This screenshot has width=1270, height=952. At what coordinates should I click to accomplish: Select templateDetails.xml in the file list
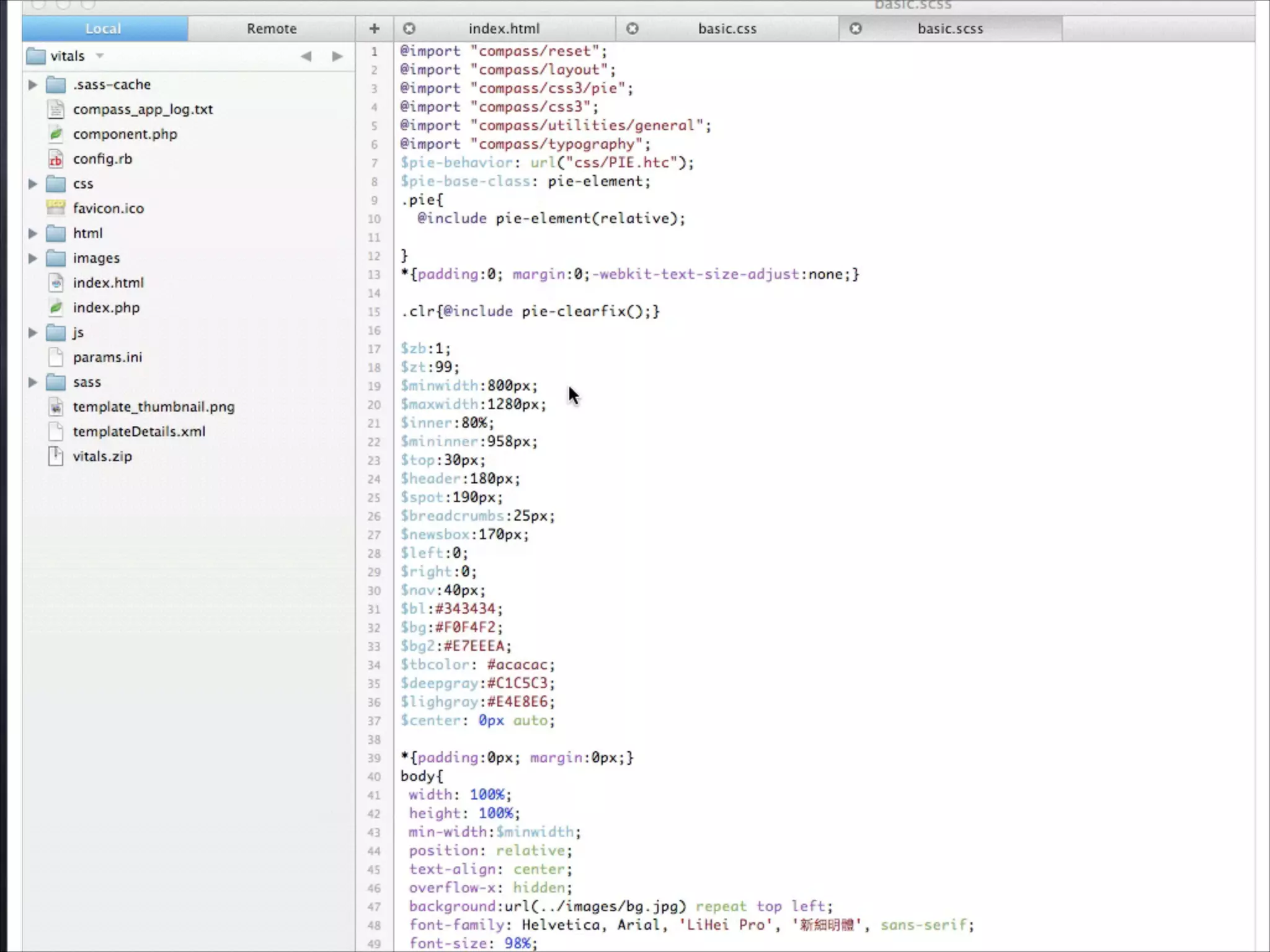(139, 431)
